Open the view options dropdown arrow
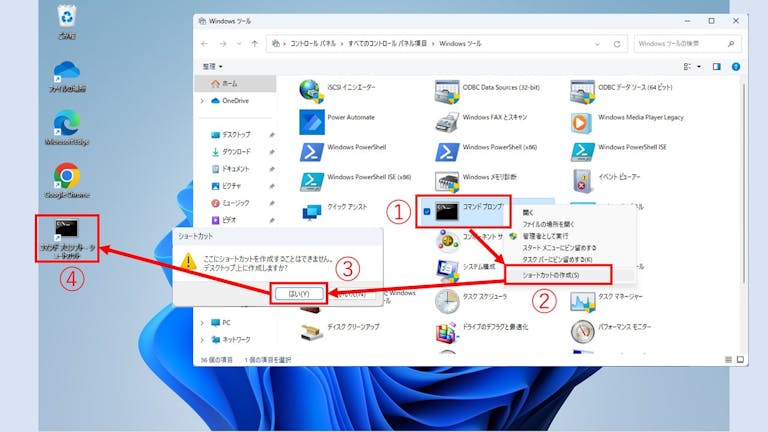Image resolution: width=768 pixels, height=432 pixels. pos(699,67)
